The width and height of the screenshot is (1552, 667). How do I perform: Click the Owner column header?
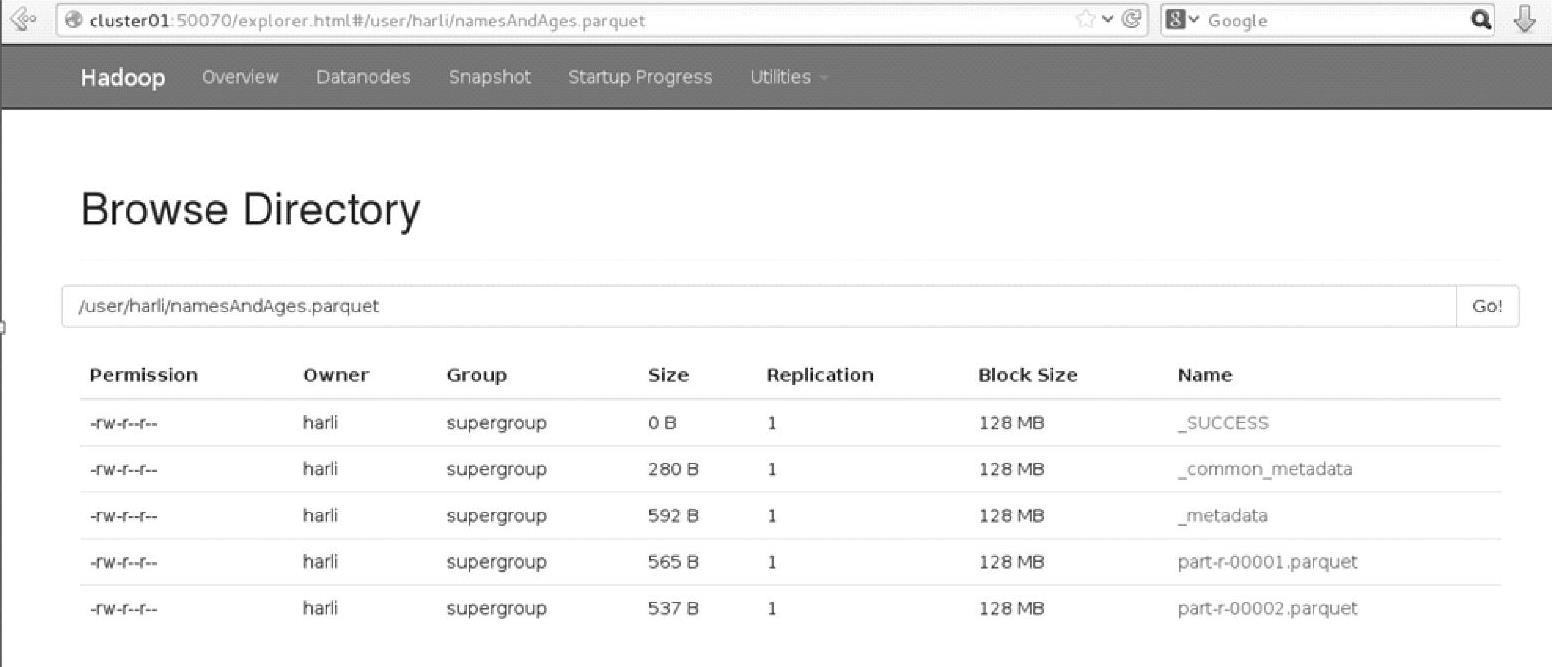(336, 376)
